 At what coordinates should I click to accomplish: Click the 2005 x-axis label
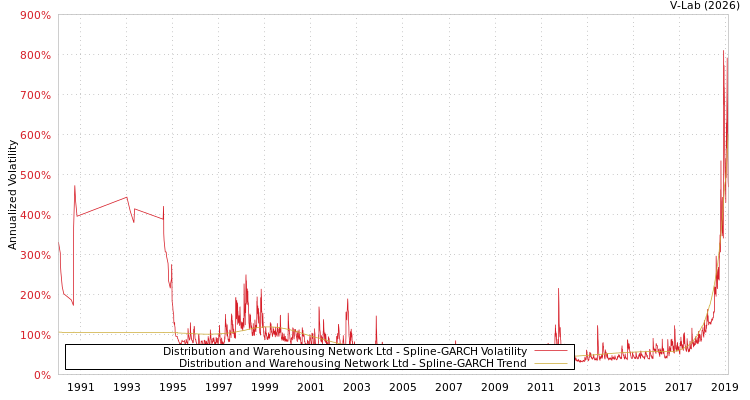coord(403,387)
